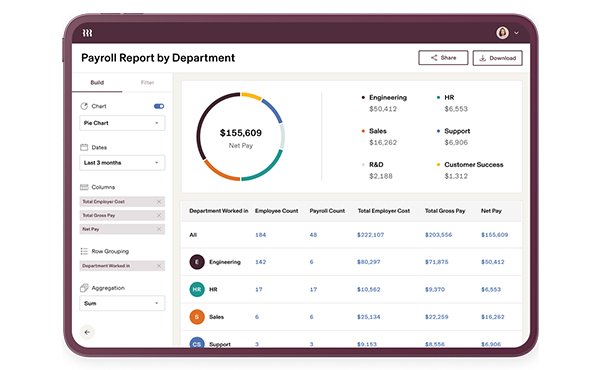
Task: Click the teal HR donut segment
Action: coord(268,170)
